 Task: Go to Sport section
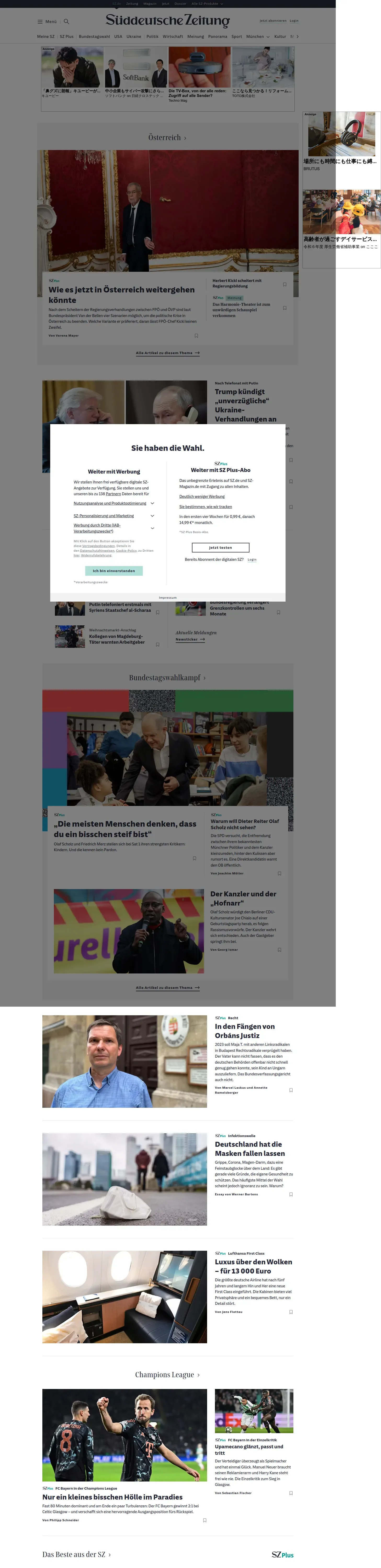click(x=237, y=37)
